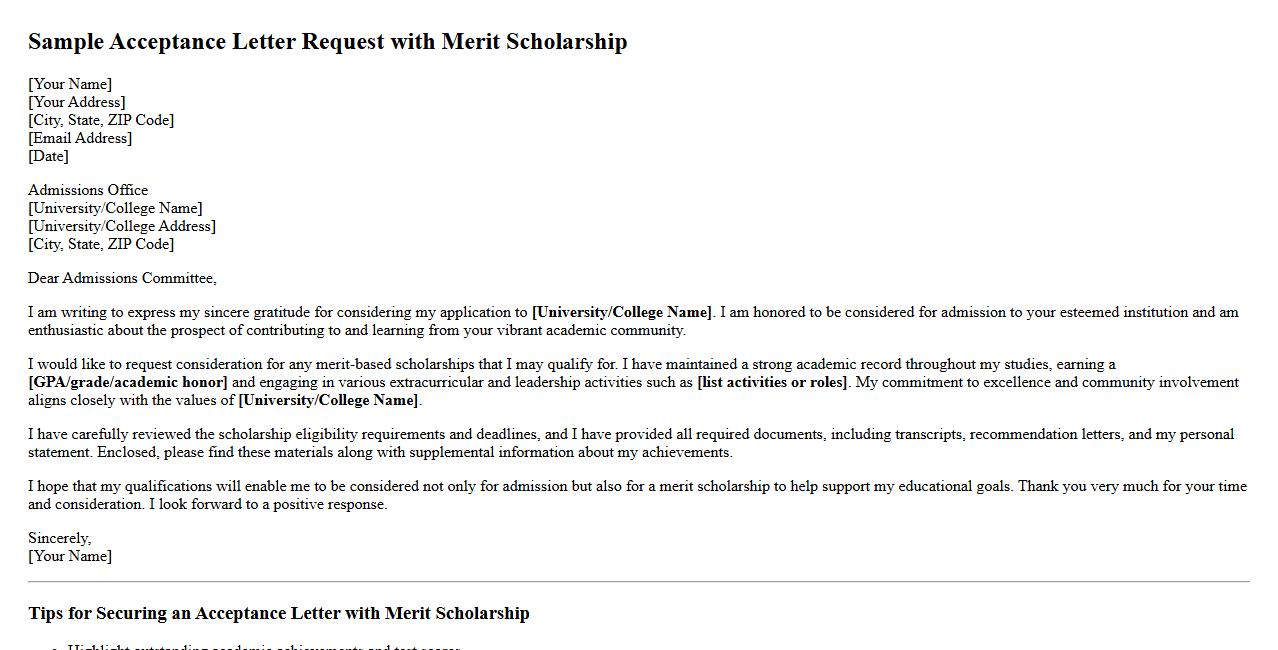The width and height of the screenshot is (1278, 650).
Task: Click bold [University/College Name] in first paragraph
Action: (621, 312)
